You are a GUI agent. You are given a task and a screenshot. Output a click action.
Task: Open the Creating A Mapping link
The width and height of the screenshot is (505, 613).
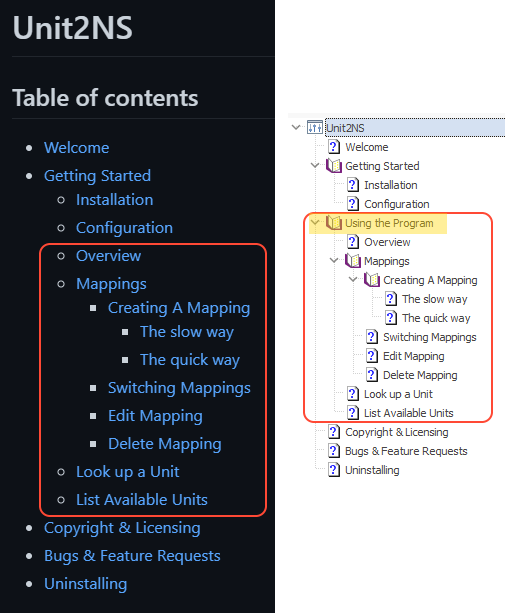tap(179, 308)
